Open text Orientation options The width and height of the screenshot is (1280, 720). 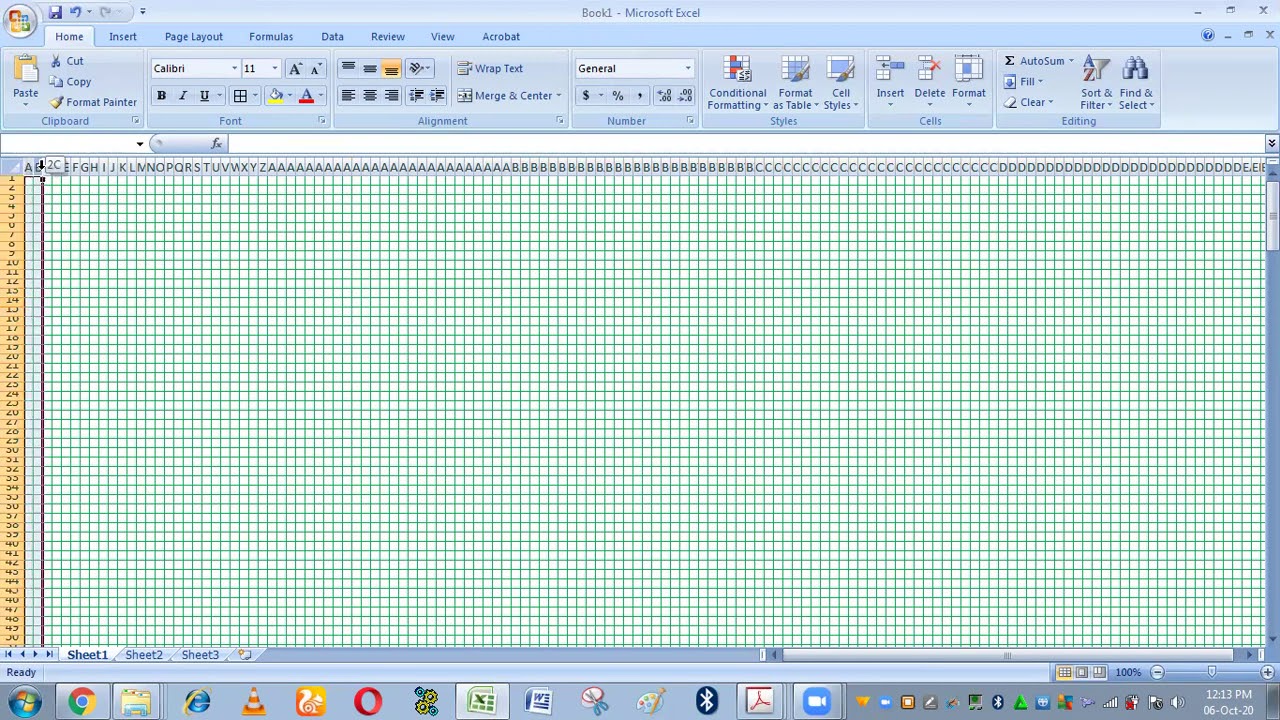(x=419, y=68)
